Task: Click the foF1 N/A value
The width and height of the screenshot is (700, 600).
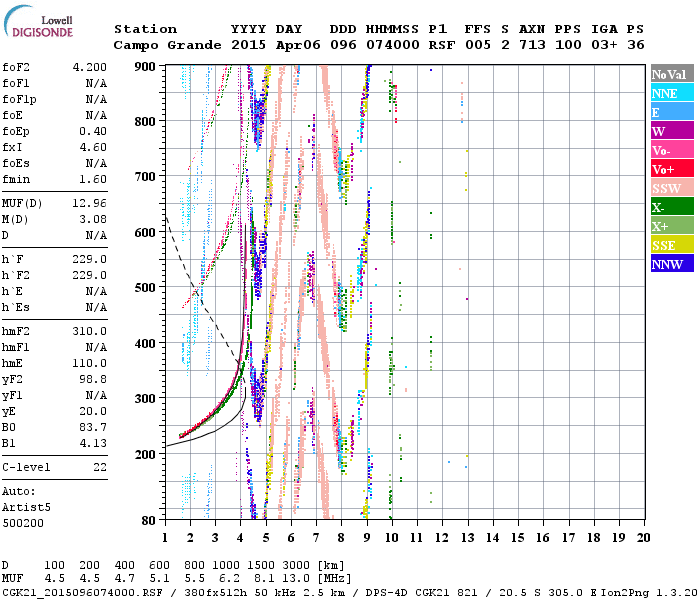Action: pyautogui.click(x=96, y=83)
